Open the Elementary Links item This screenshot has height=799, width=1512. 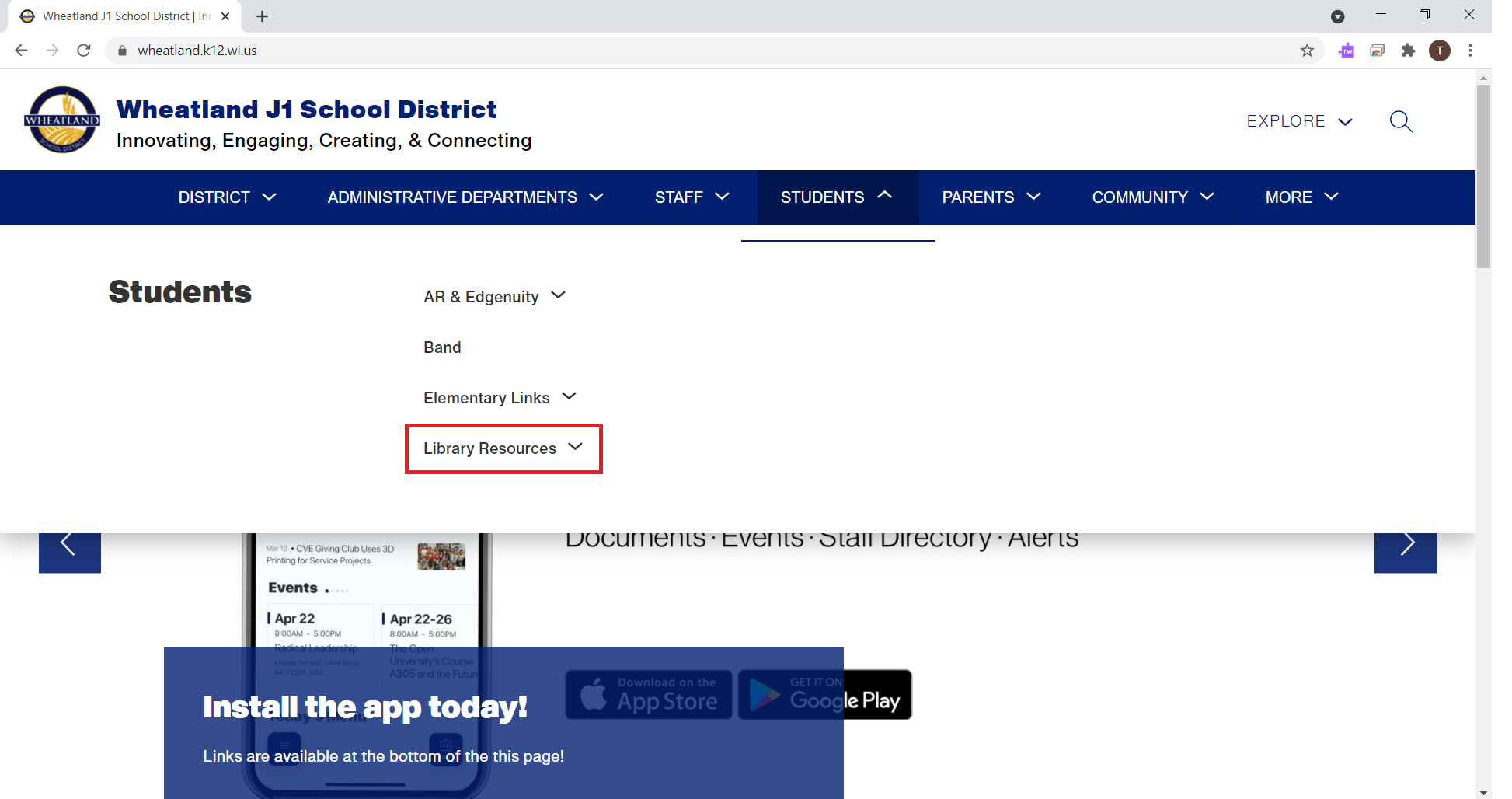pos(486,398)
